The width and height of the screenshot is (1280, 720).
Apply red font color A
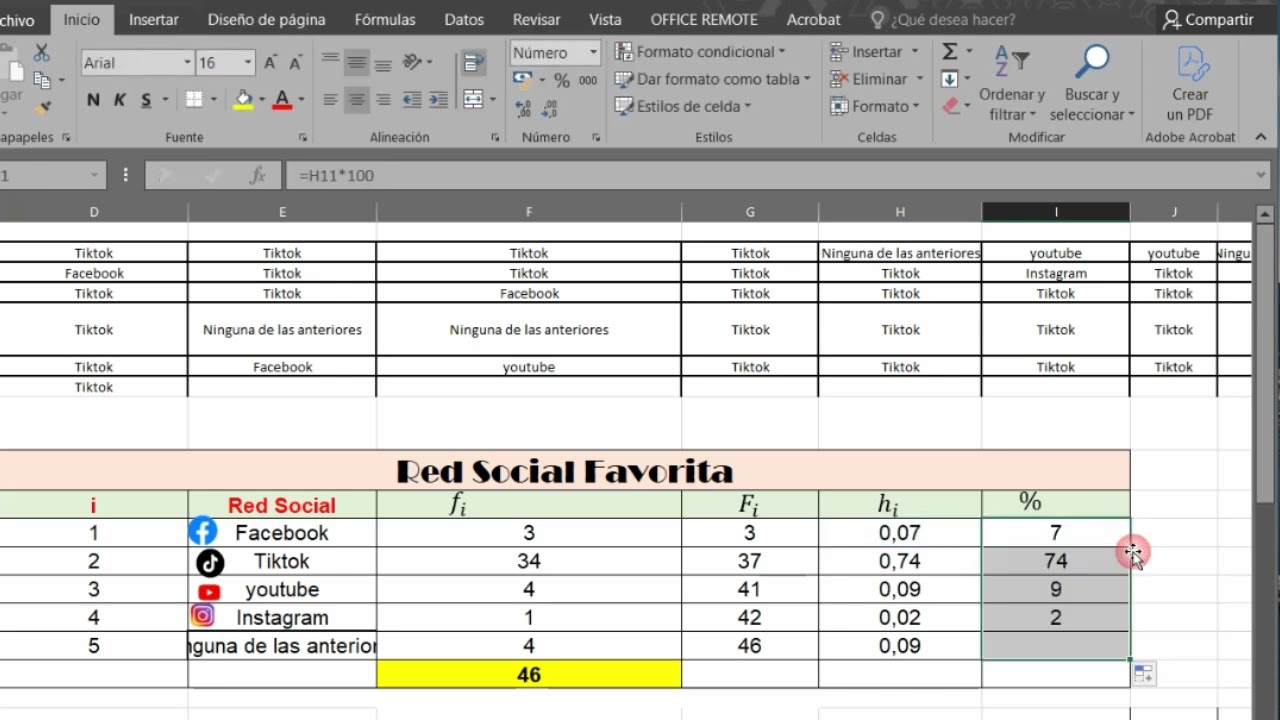(282, 100)
